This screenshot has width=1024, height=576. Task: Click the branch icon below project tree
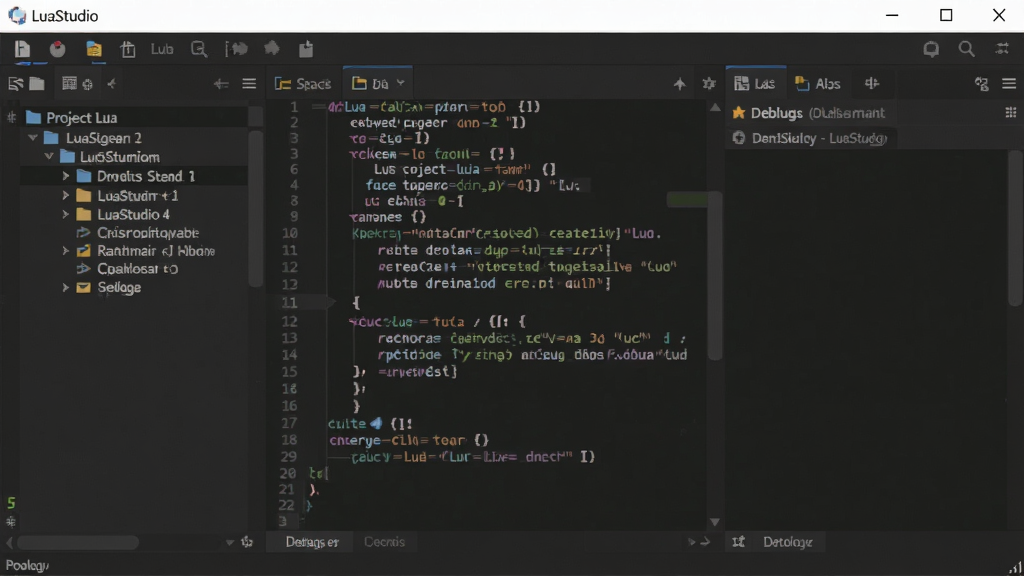[x=247, y=542]
